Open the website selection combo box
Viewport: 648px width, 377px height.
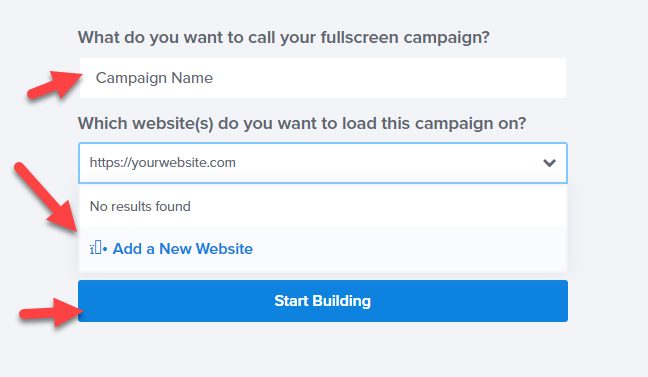point(323,163)
